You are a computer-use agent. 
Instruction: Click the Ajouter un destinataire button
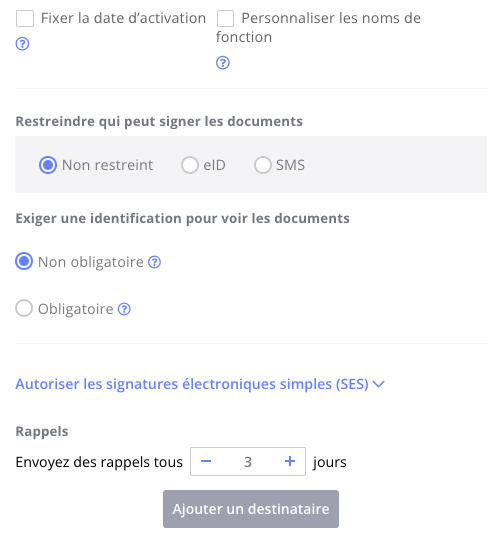pyautogui.click(x=251, y=509)
